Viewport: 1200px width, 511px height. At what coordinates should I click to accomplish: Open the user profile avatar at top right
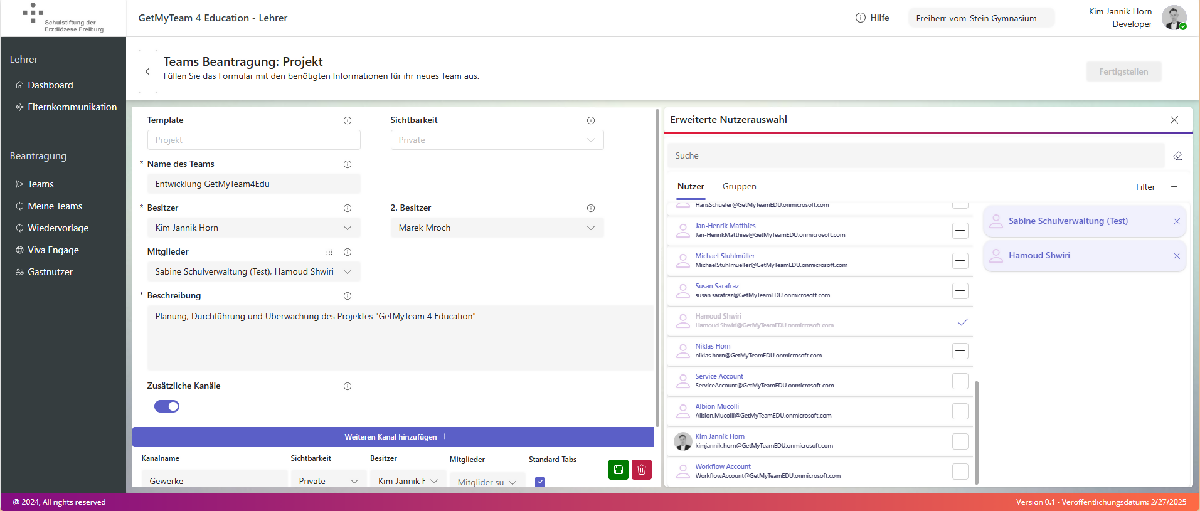[x=1174, y=18]
